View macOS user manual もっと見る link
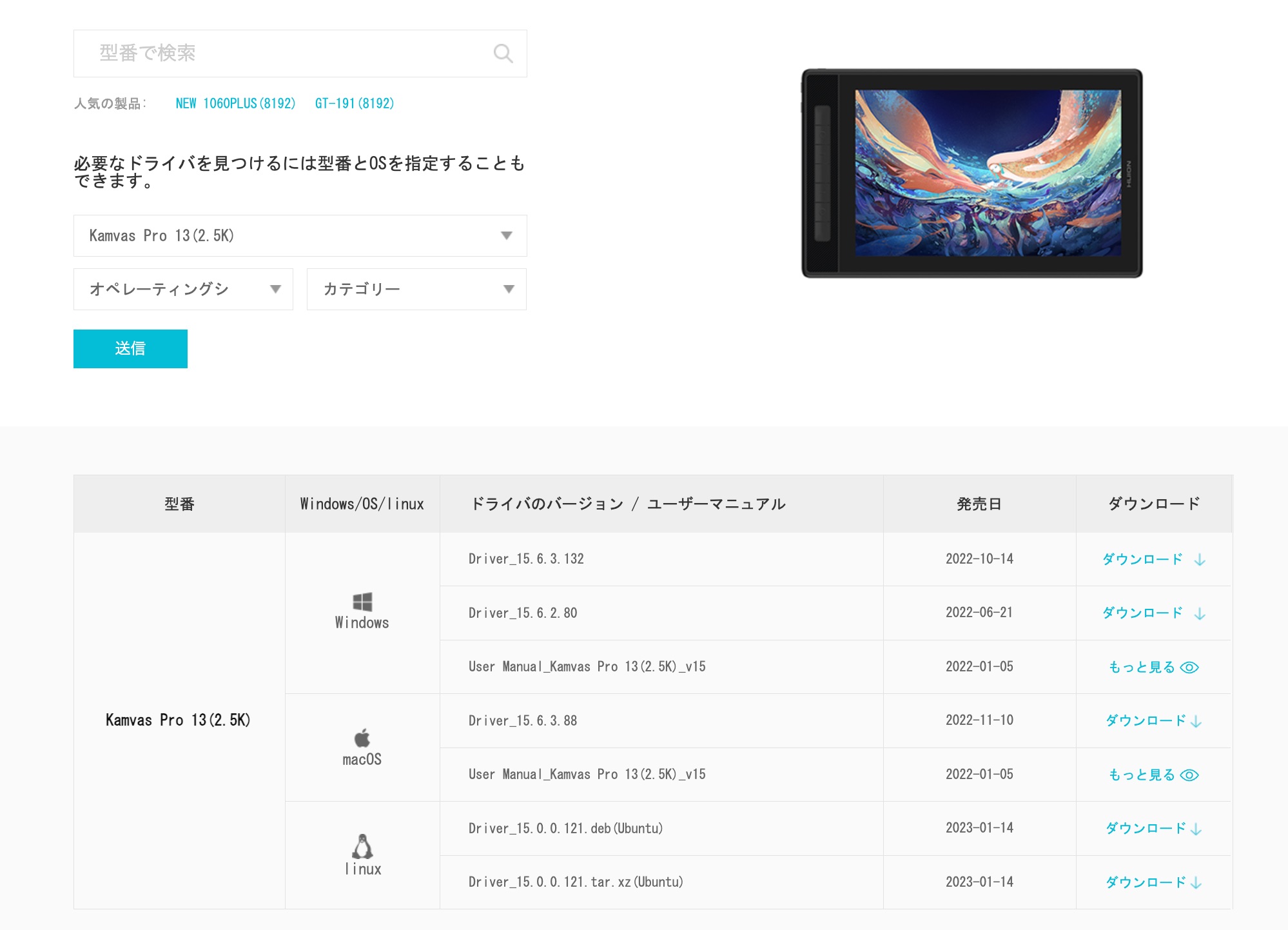 pos(1153,775)
